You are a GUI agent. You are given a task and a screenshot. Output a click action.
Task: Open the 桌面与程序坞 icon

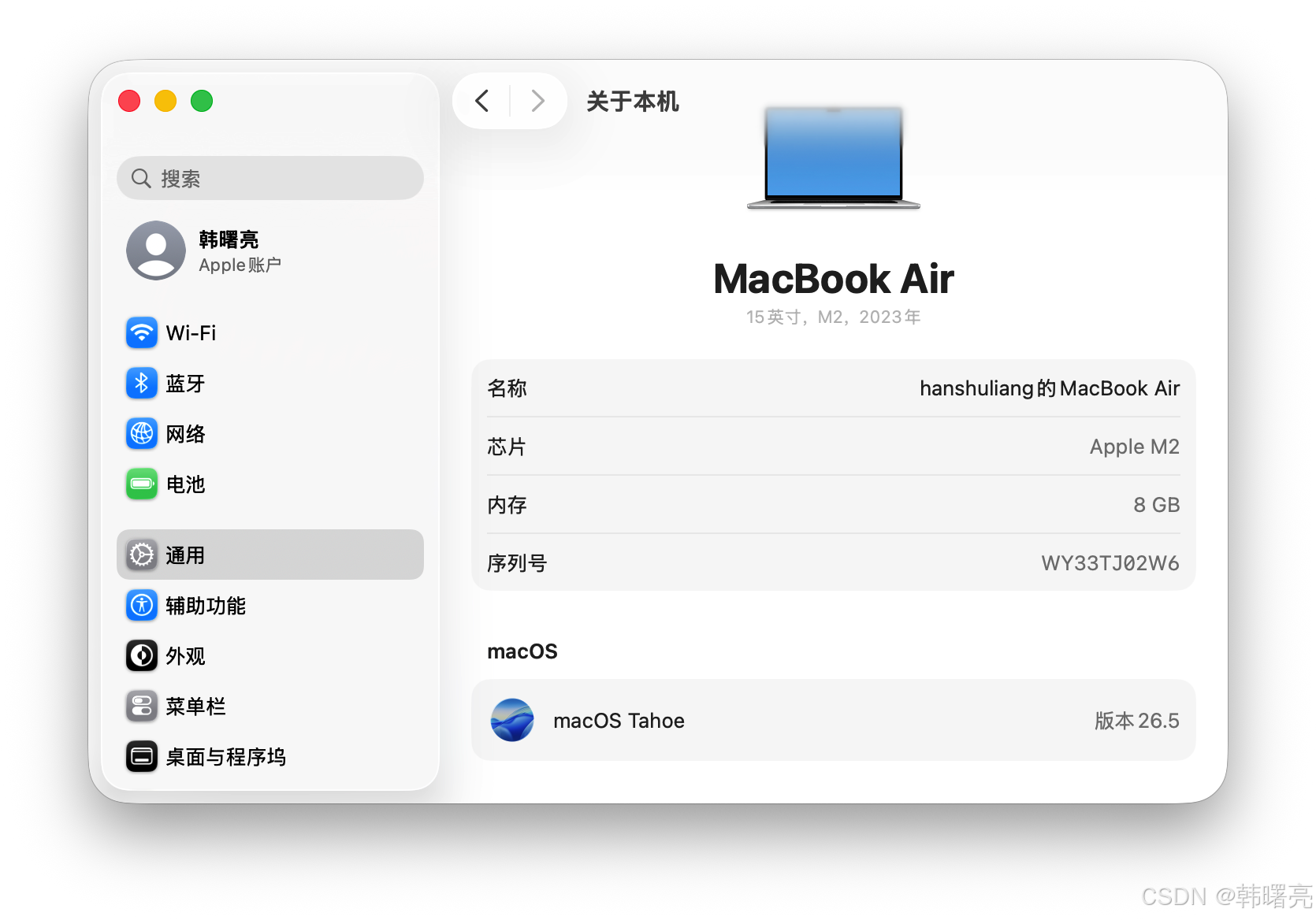click(x=142, y=757)
